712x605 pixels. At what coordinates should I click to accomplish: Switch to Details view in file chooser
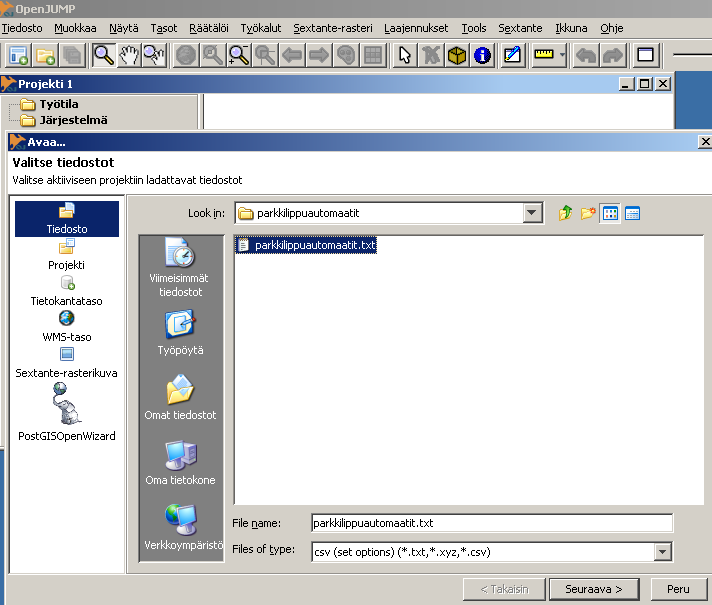[x=633, y=213]
